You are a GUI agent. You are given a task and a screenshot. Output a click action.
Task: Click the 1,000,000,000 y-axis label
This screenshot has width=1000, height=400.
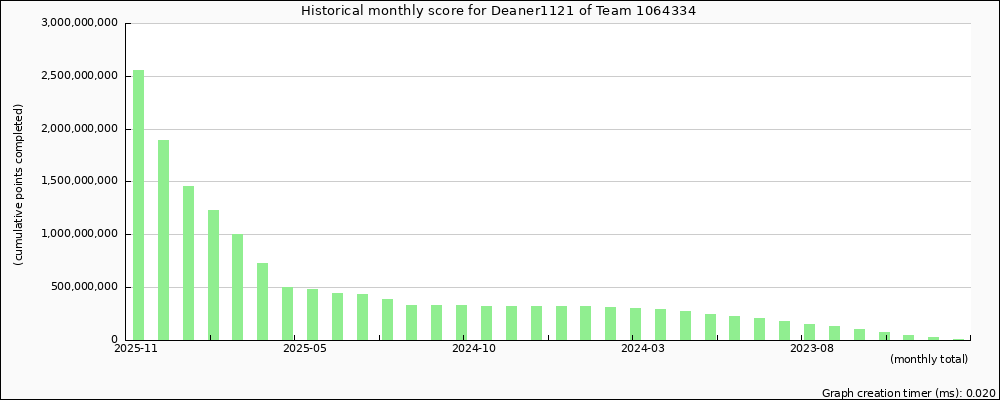(x=80, y=235)
